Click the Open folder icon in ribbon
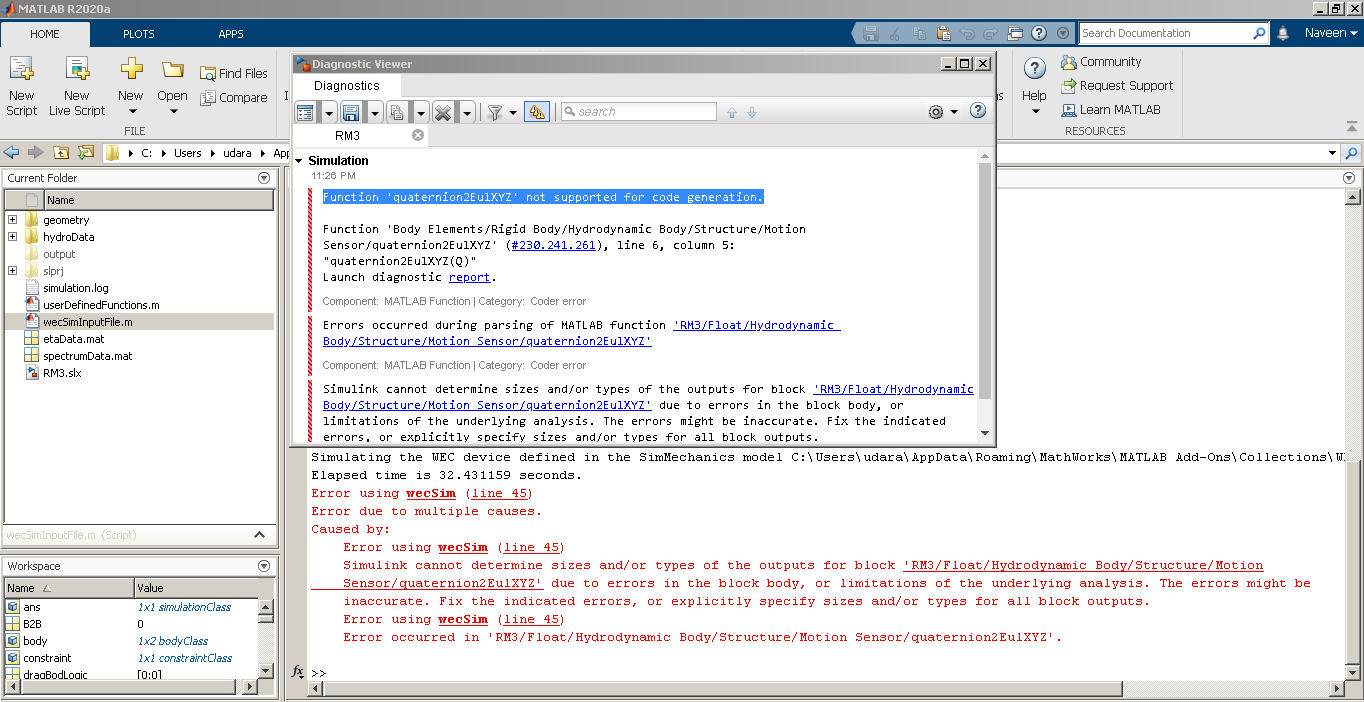The image size is (1364, 702). pos(172,70)
